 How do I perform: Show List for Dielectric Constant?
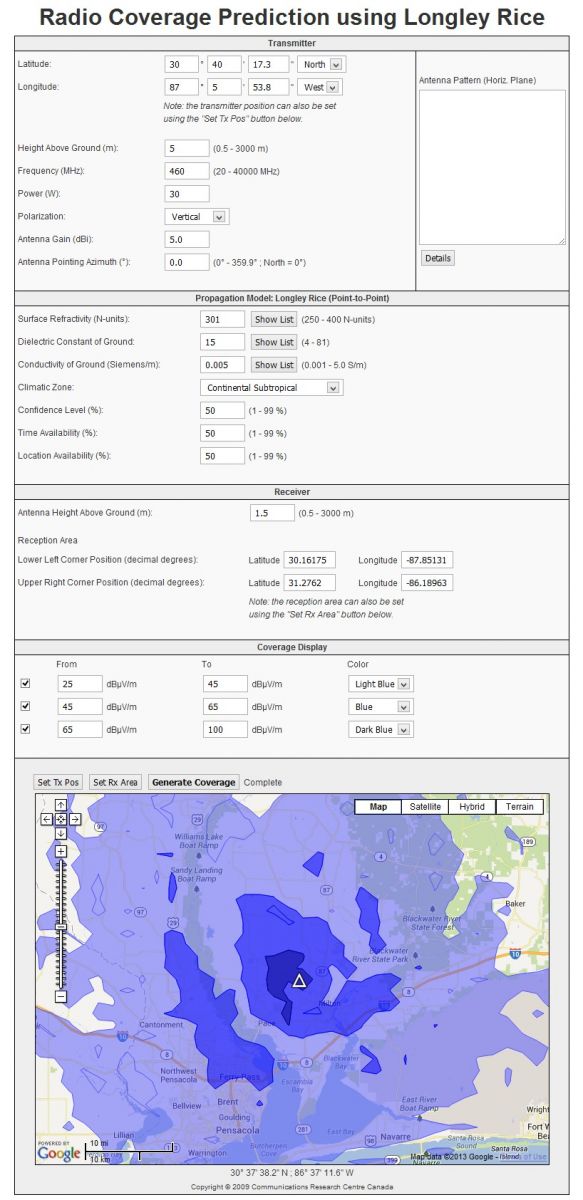(x=273, y=342)
